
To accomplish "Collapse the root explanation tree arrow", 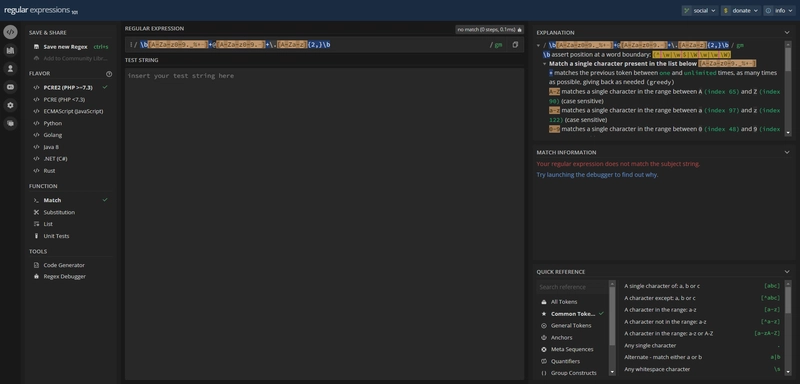I will (538, 45).
